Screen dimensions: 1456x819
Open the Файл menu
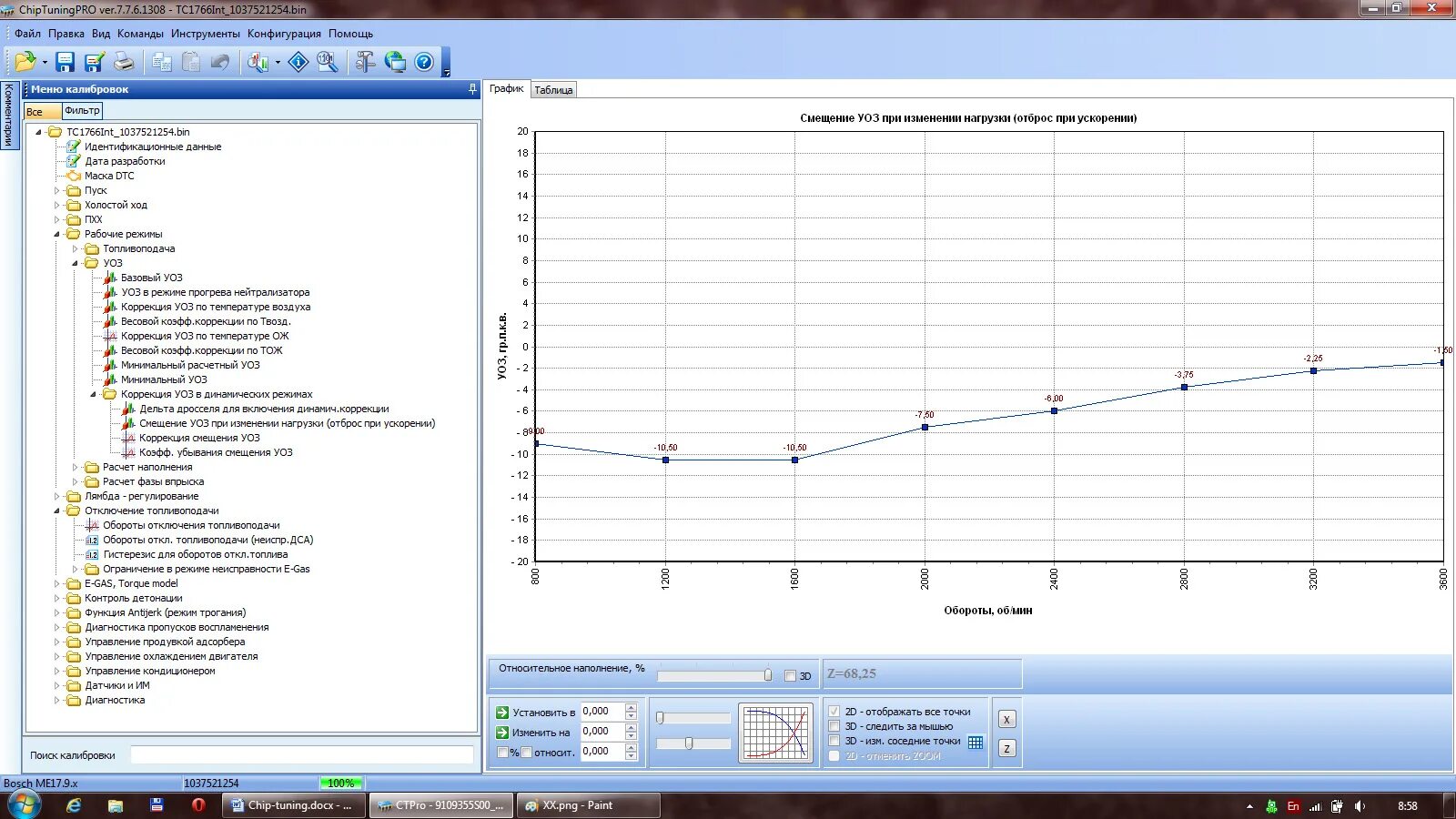click(x=27, y=34)
